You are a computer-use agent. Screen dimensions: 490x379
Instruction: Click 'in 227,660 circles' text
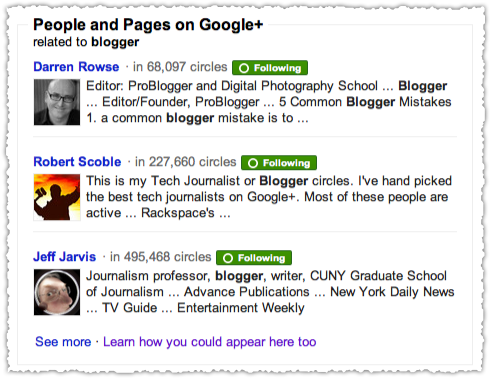[186, 162]
